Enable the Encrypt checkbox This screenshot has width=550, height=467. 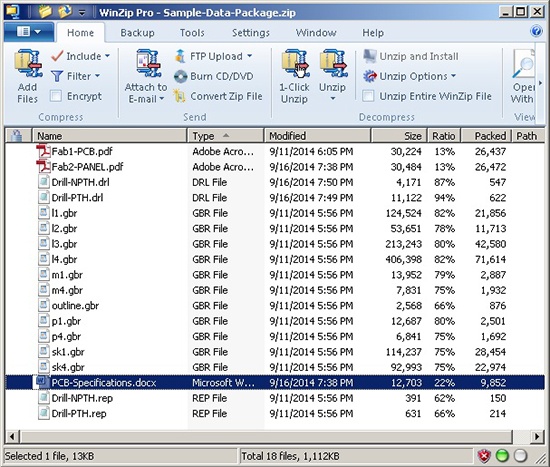56,96
